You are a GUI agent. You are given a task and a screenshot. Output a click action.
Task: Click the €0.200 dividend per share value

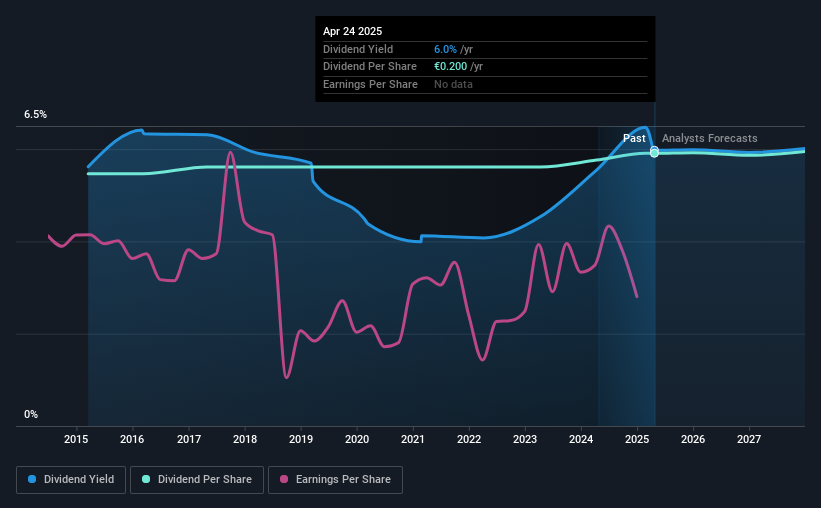(x=450, y=67)
